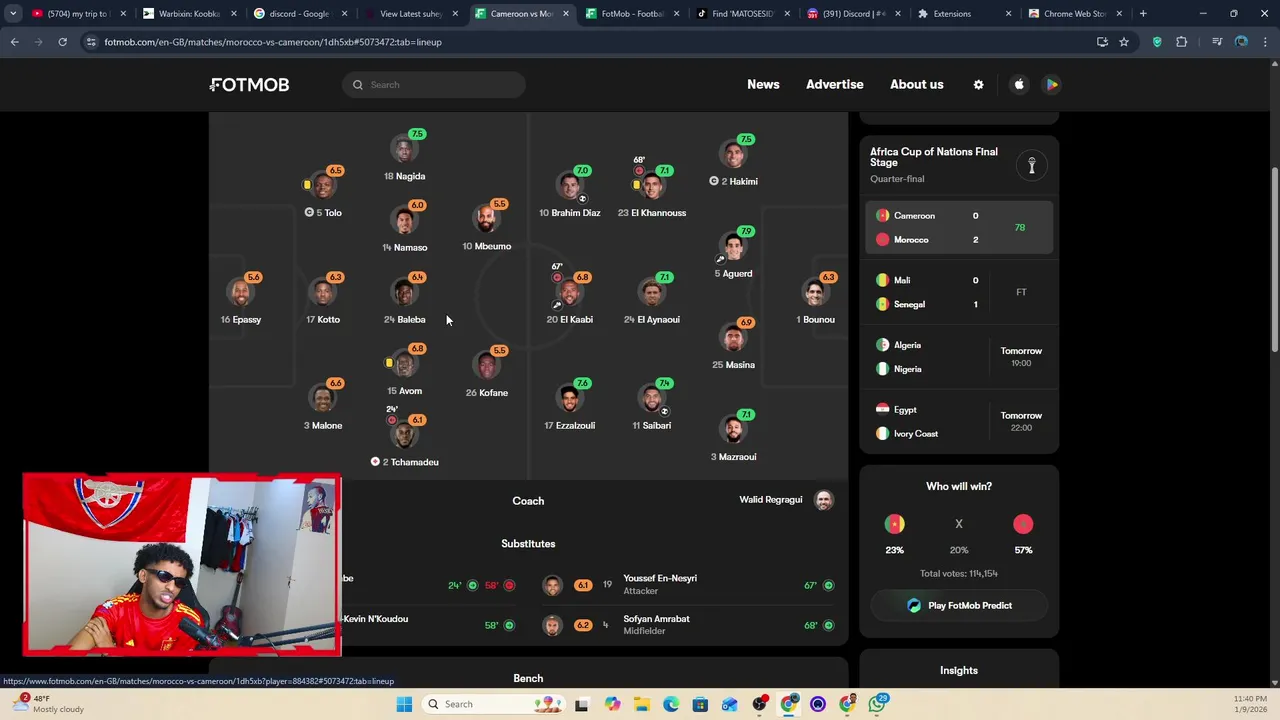
Task: Click player 24 El Aynaoui
Action: (652, 300)
